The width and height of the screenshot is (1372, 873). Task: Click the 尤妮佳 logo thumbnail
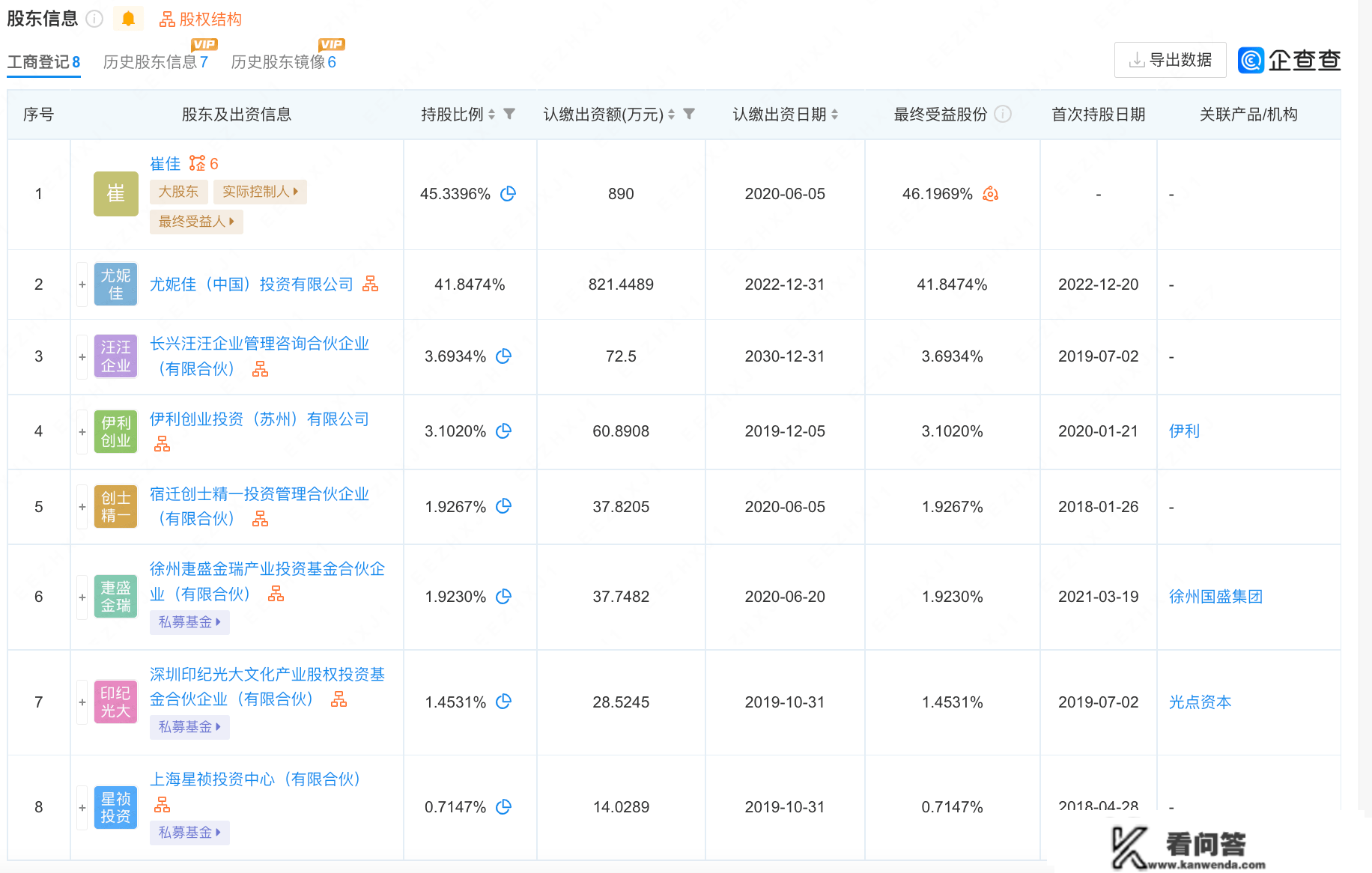115,285
